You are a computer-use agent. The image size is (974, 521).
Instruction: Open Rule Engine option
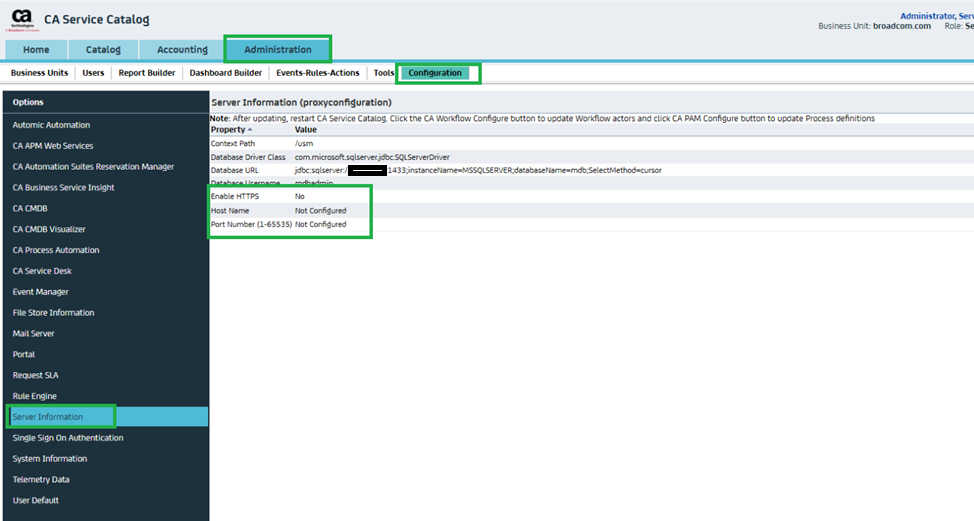tap(35, 396)
